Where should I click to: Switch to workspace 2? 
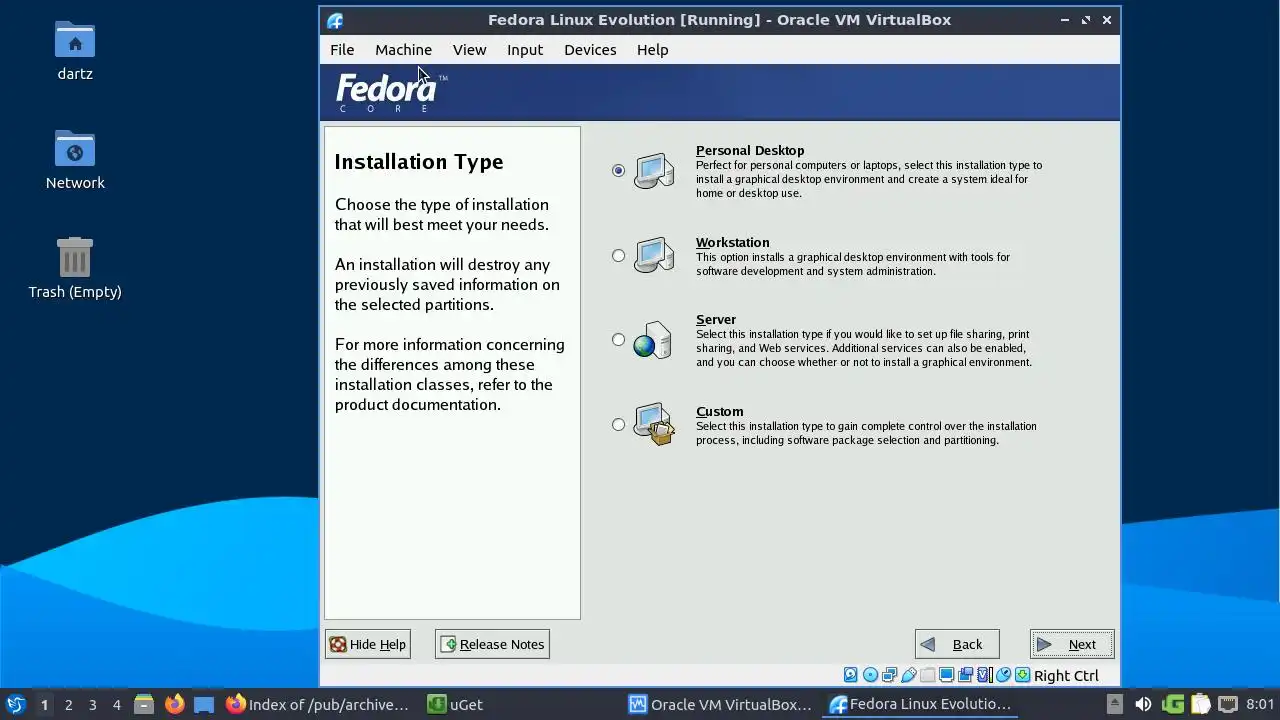coord(68,704)
